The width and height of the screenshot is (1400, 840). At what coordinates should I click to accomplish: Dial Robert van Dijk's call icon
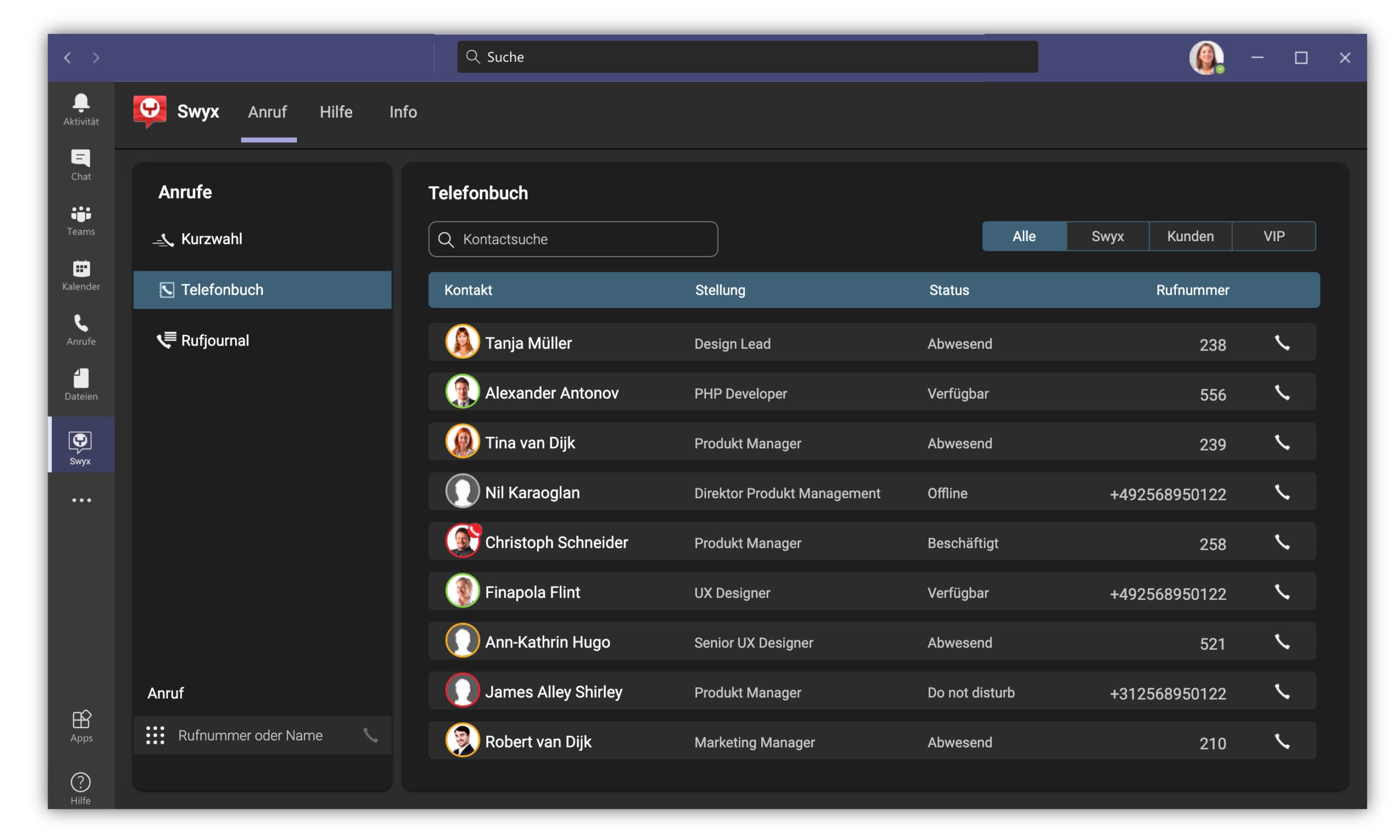tap(1281, 742)
